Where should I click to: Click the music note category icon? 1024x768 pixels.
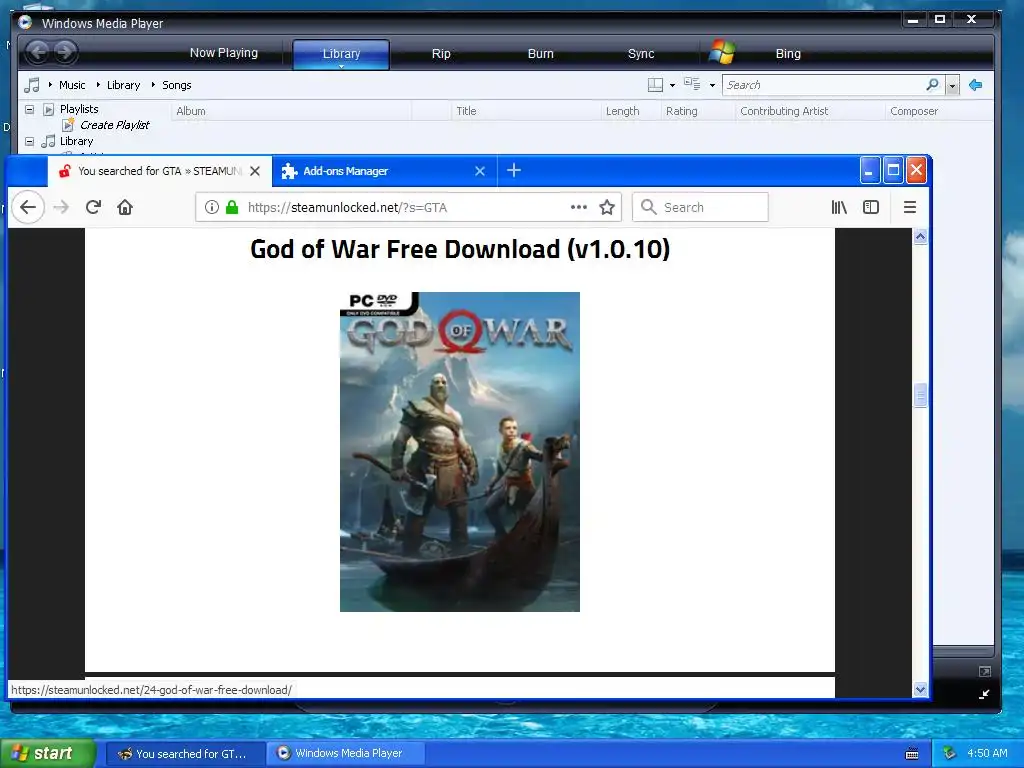31,85
